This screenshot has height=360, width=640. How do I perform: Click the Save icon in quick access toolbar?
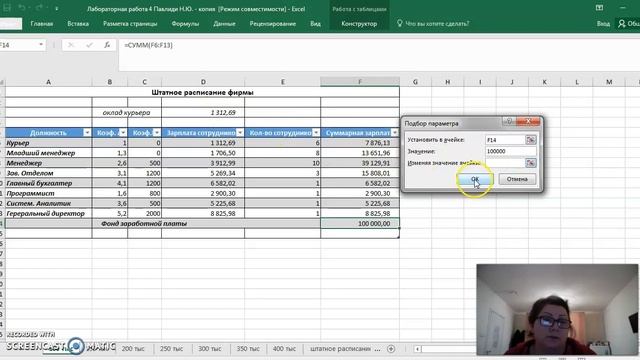(x=7, y=8)
